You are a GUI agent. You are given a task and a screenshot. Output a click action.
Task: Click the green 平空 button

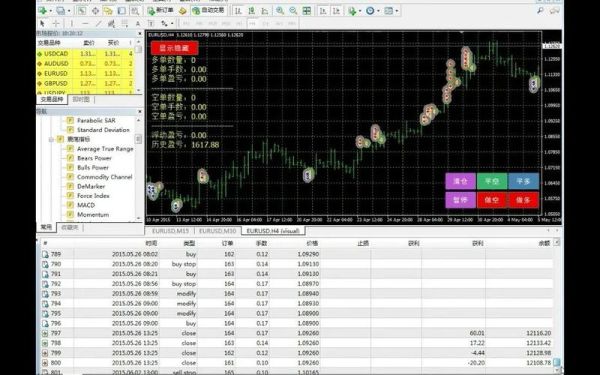(x=492, y=181)
